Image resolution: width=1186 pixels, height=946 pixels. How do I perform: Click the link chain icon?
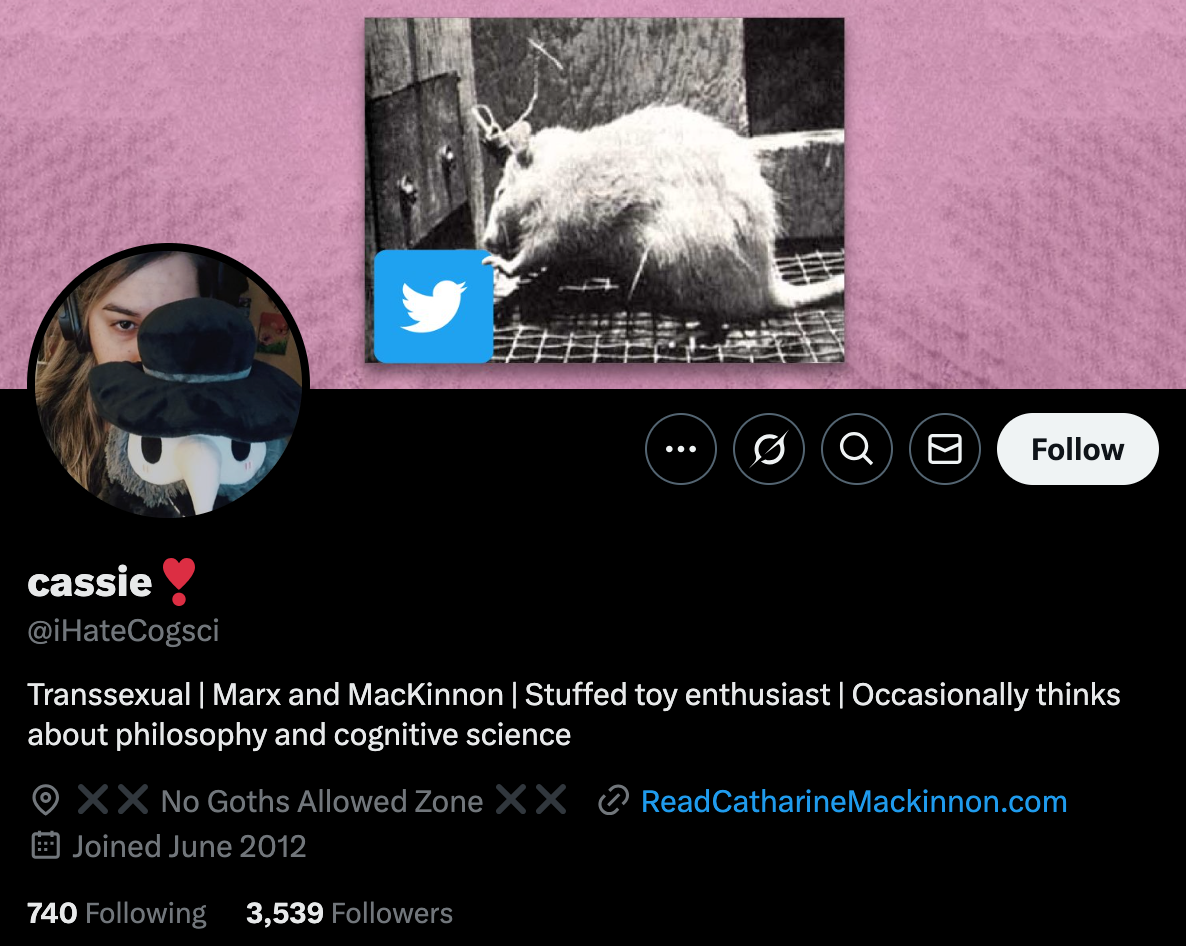pyautogui.click(x=613, y=800)
